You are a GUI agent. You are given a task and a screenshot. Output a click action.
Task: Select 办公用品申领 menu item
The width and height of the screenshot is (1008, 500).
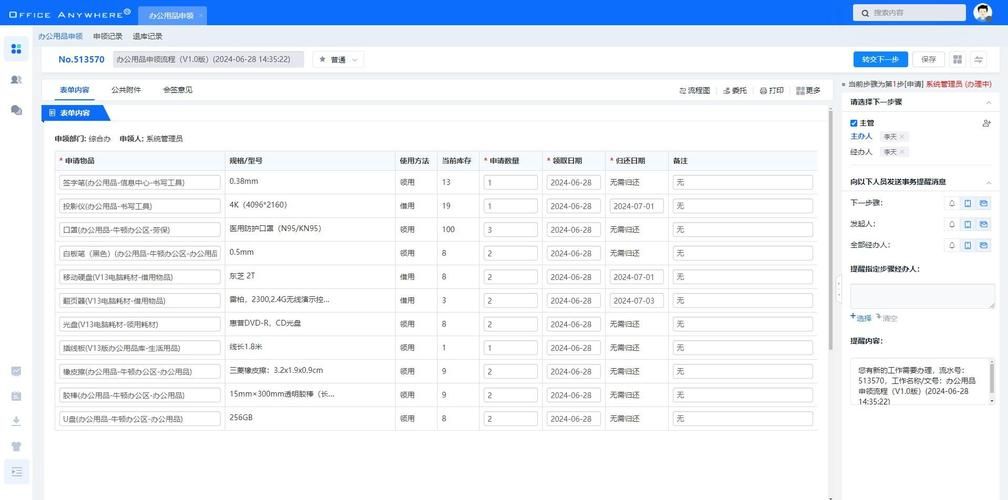coord(60,37)
